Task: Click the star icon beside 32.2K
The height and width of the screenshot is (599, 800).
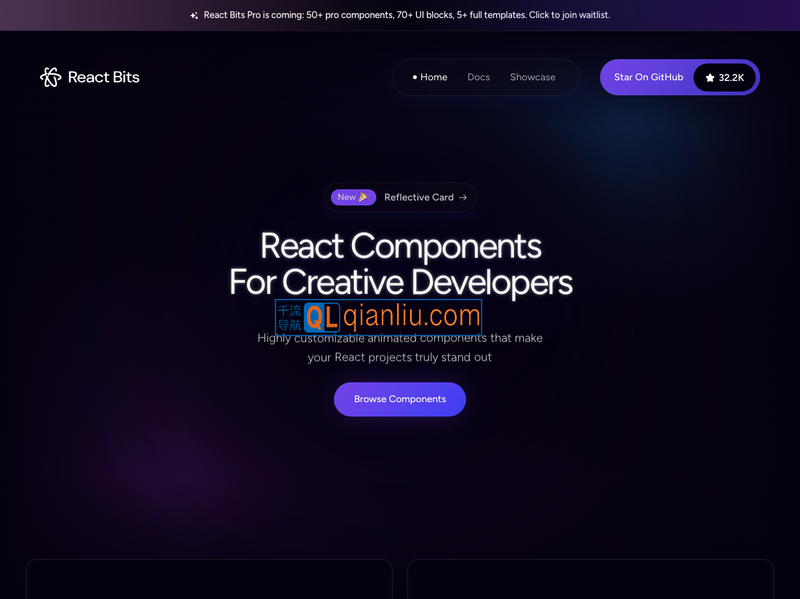Action: (710, 78)
